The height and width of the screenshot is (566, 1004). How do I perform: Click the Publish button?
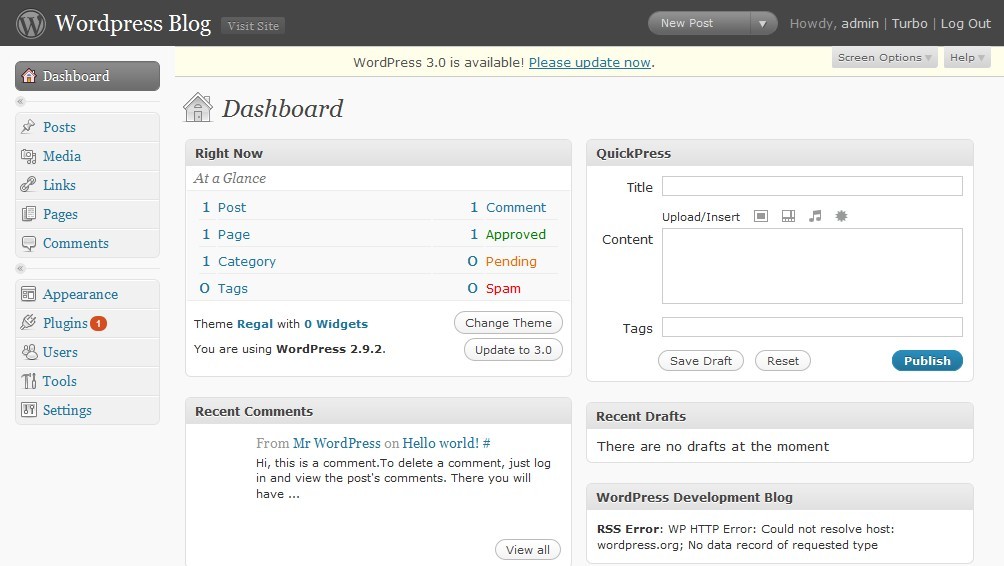coord(927,360)
